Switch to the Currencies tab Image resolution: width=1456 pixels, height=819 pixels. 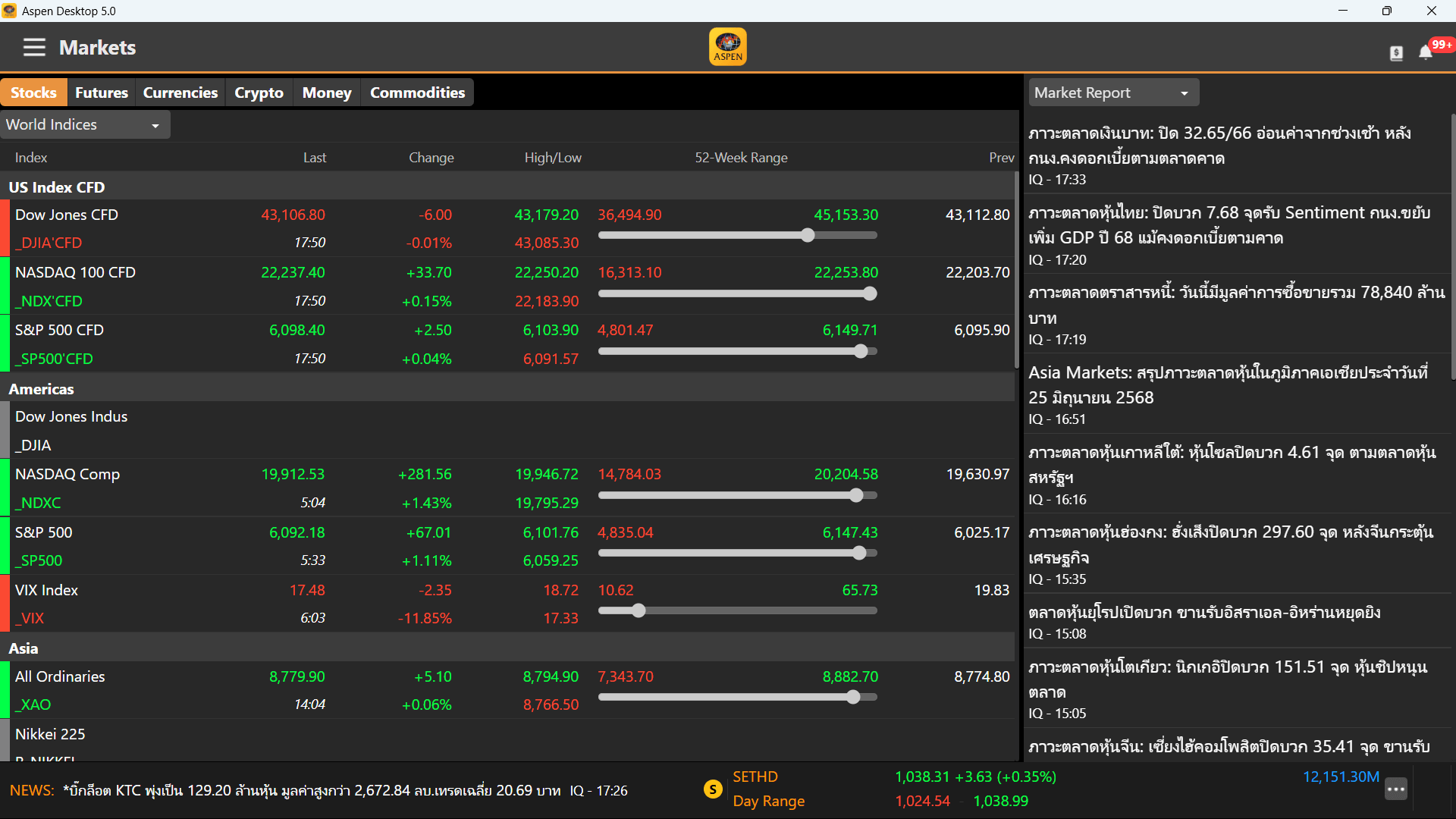coord(180,93)
